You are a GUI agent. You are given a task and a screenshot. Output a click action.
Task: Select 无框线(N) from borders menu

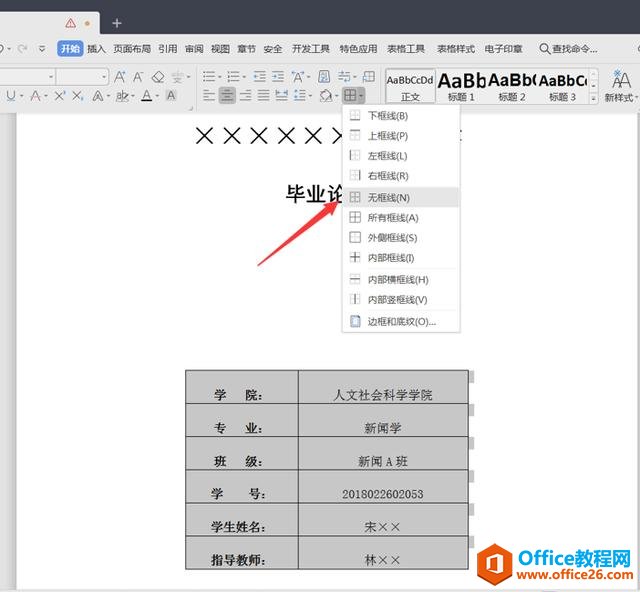pos(401,198)
